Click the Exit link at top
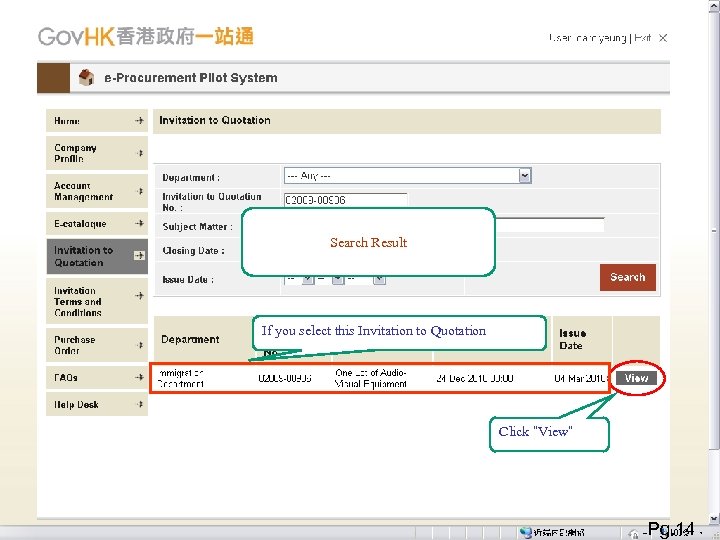 click(x=642, y=38)
